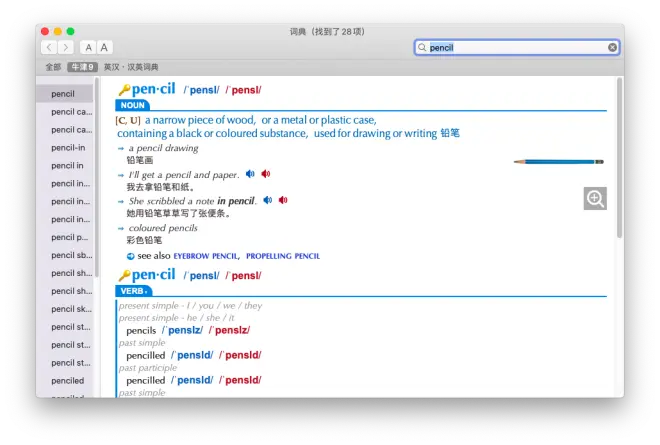Play blue audio for 'I'll get a pencil and paper'
This screenshot has height=445, width=660.
click(x=250, y=174)
